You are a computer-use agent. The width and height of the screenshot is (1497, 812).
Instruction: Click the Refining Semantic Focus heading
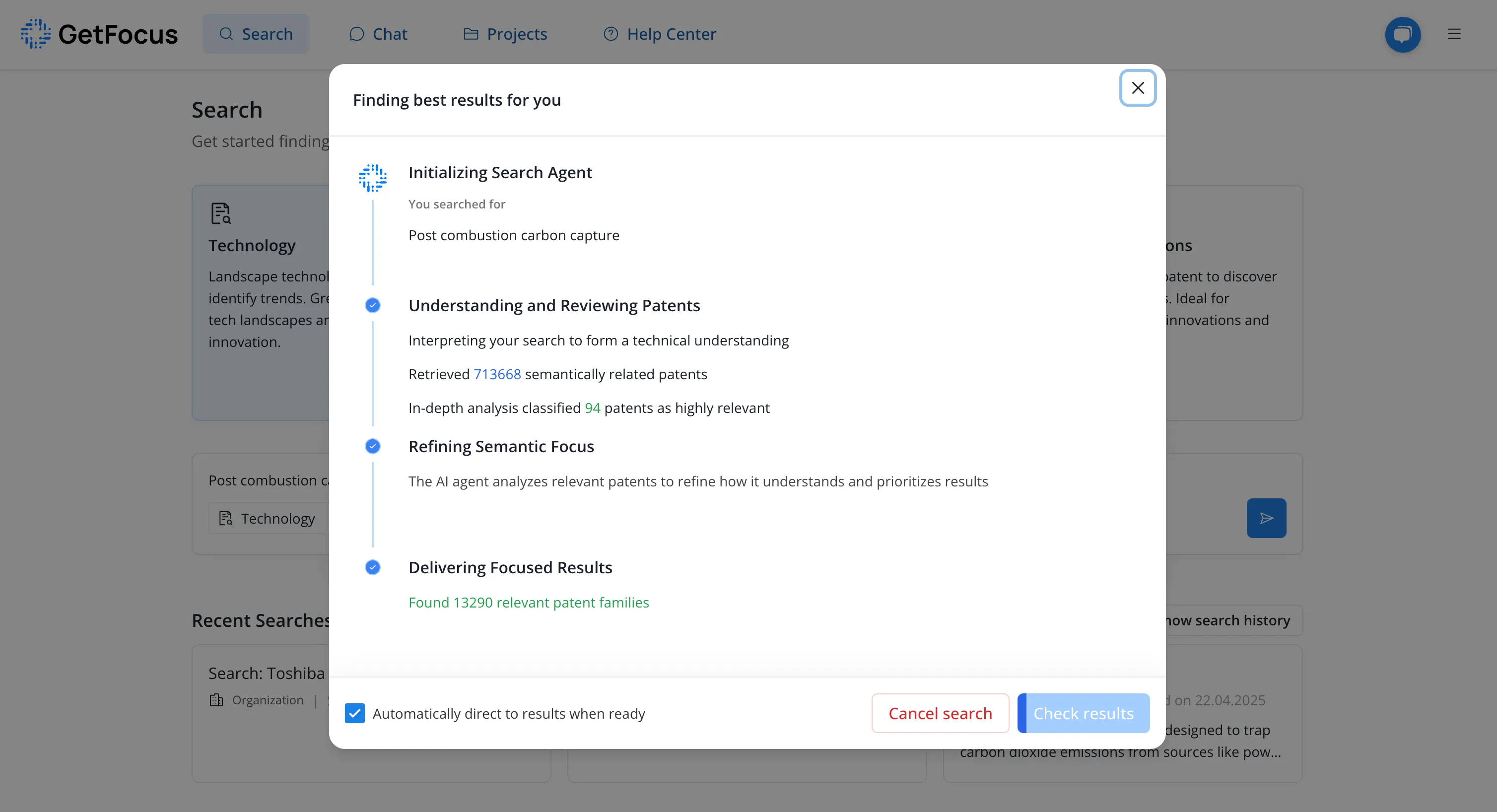click(501, 446)
